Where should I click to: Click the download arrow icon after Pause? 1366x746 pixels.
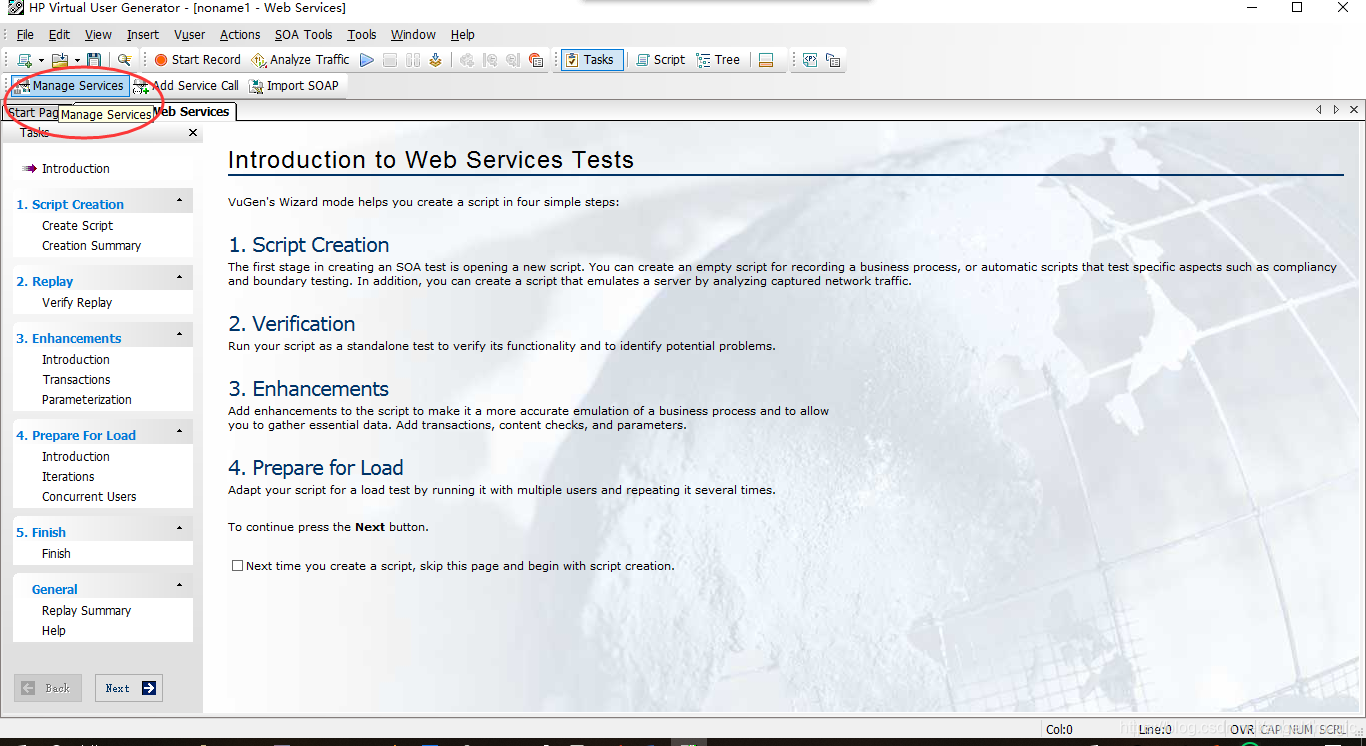click(x=435, y=60)
